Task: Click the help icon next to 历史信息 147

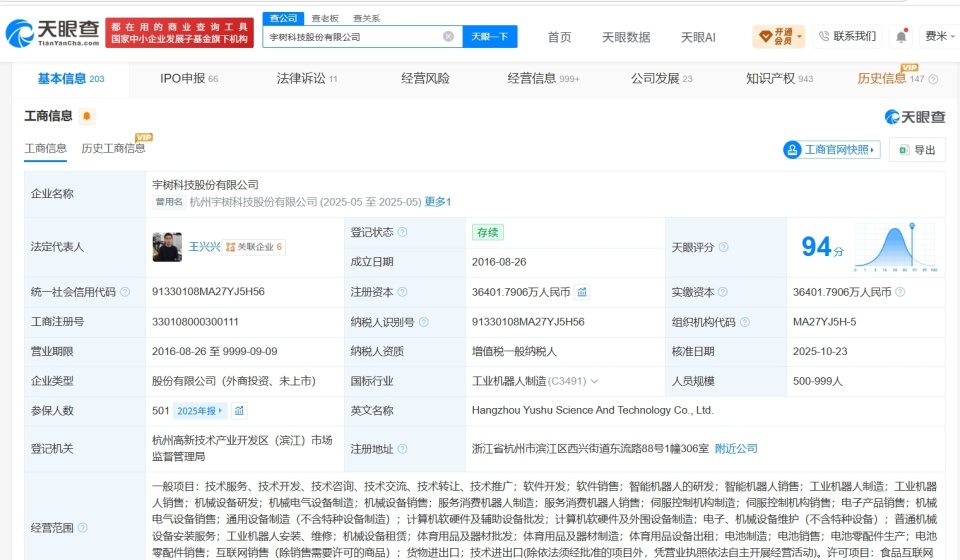Action: 933,79
